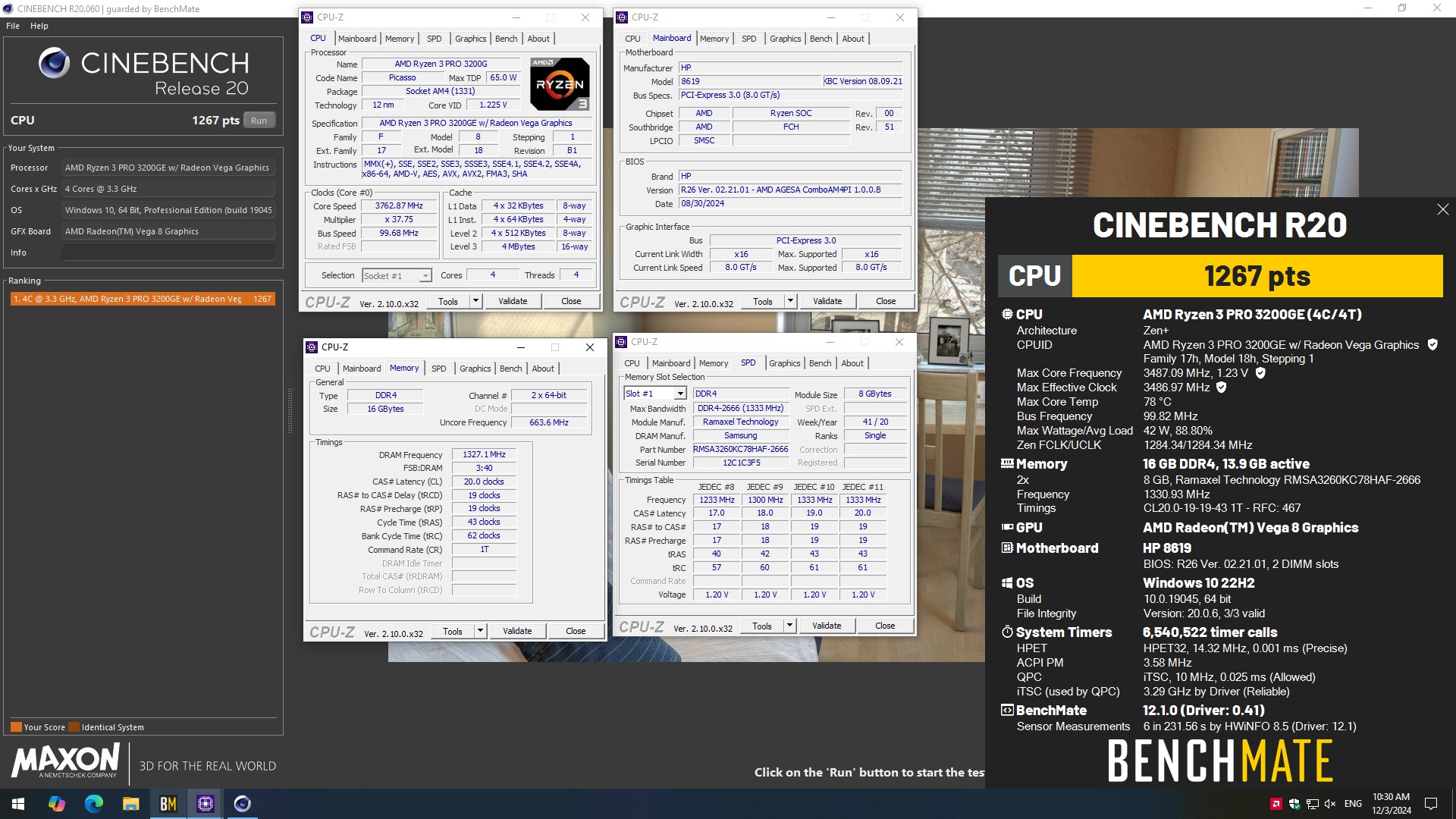The width and height of the screenshot is (1456, 819).
Task: Click the CPU chip icon in the BenchMate panel
Action: point(1007,314)
